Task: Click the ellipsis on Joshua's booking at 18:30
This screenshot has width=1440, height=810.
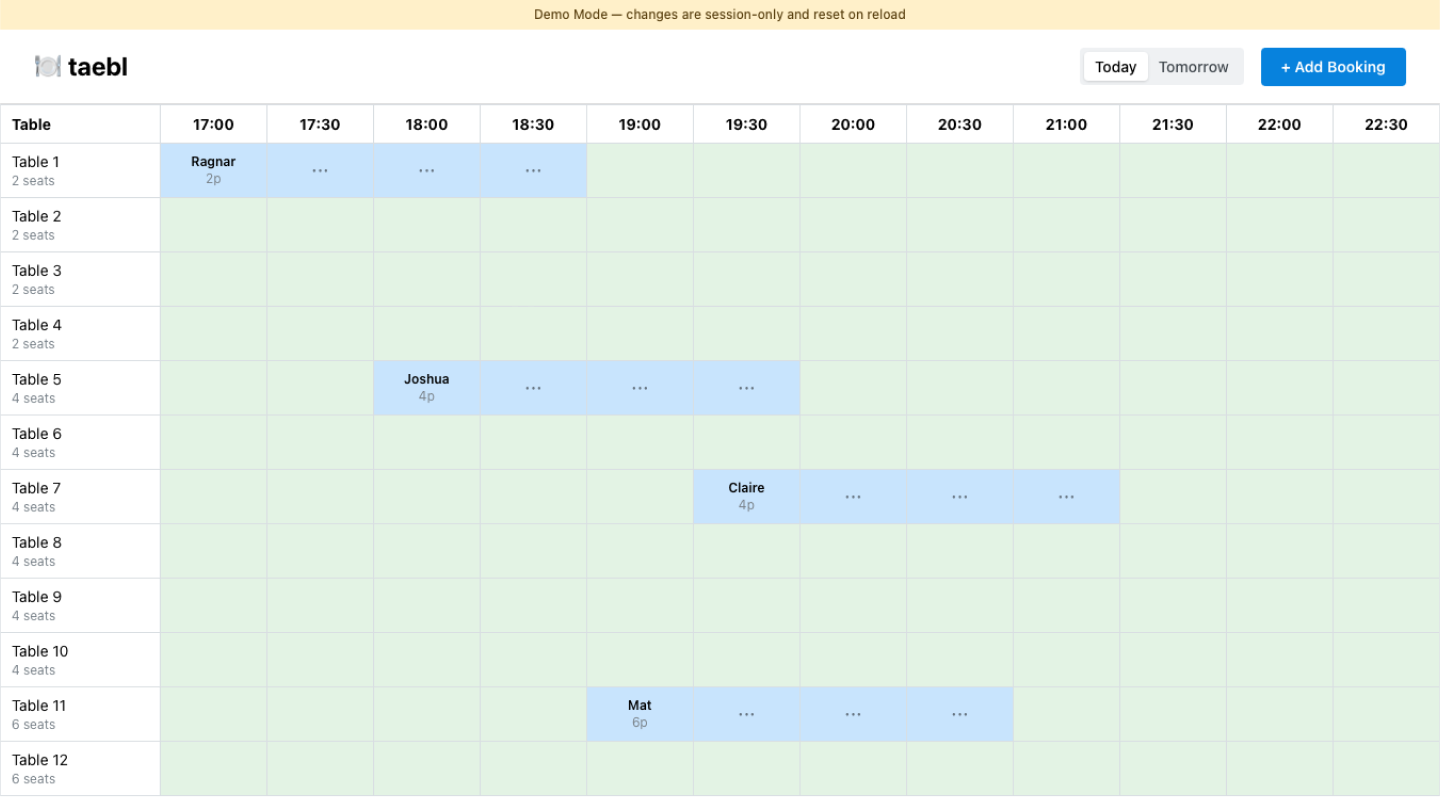Action: tap(533, 387)
